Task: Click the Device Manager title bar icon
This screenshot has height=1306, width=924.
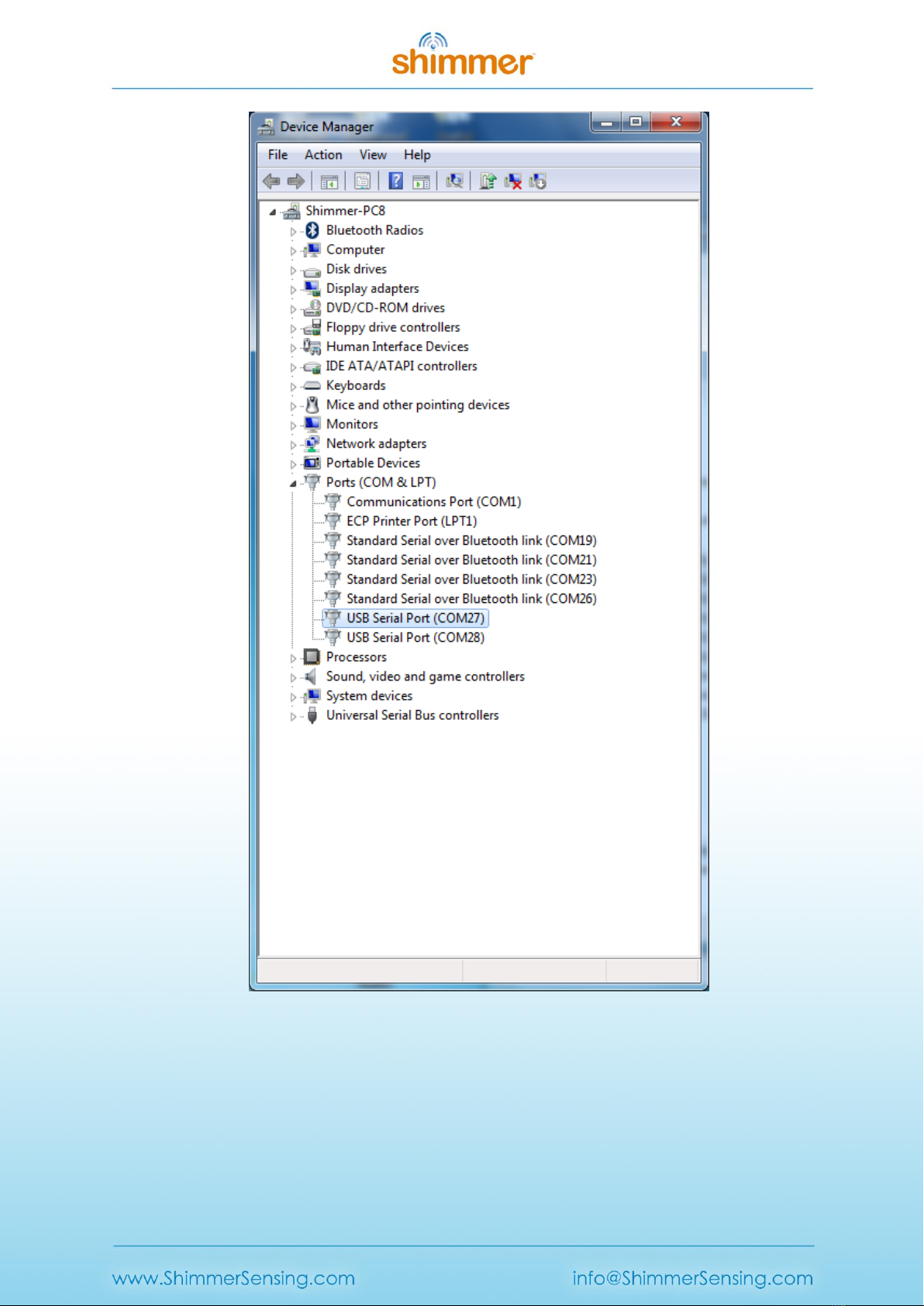Action: [267, 126]
